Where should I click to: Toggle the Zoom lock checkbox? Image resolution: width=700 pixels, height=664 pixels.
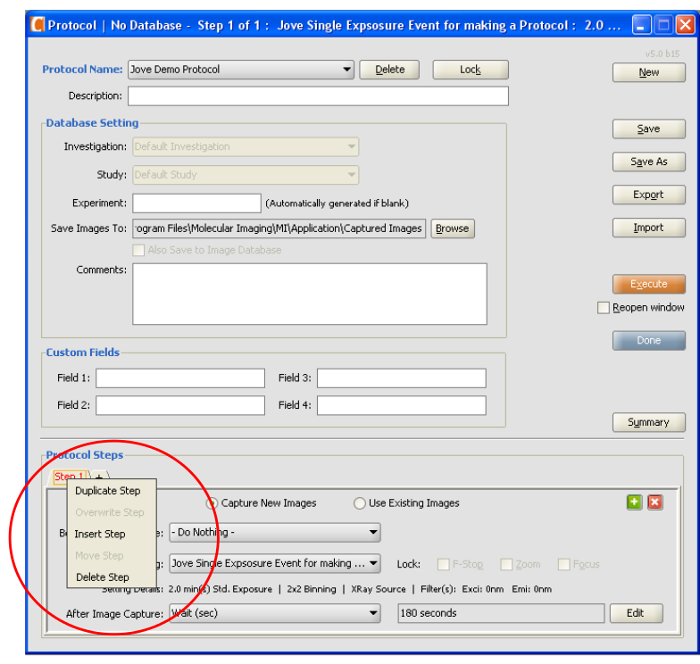click(x=506, y=564)
